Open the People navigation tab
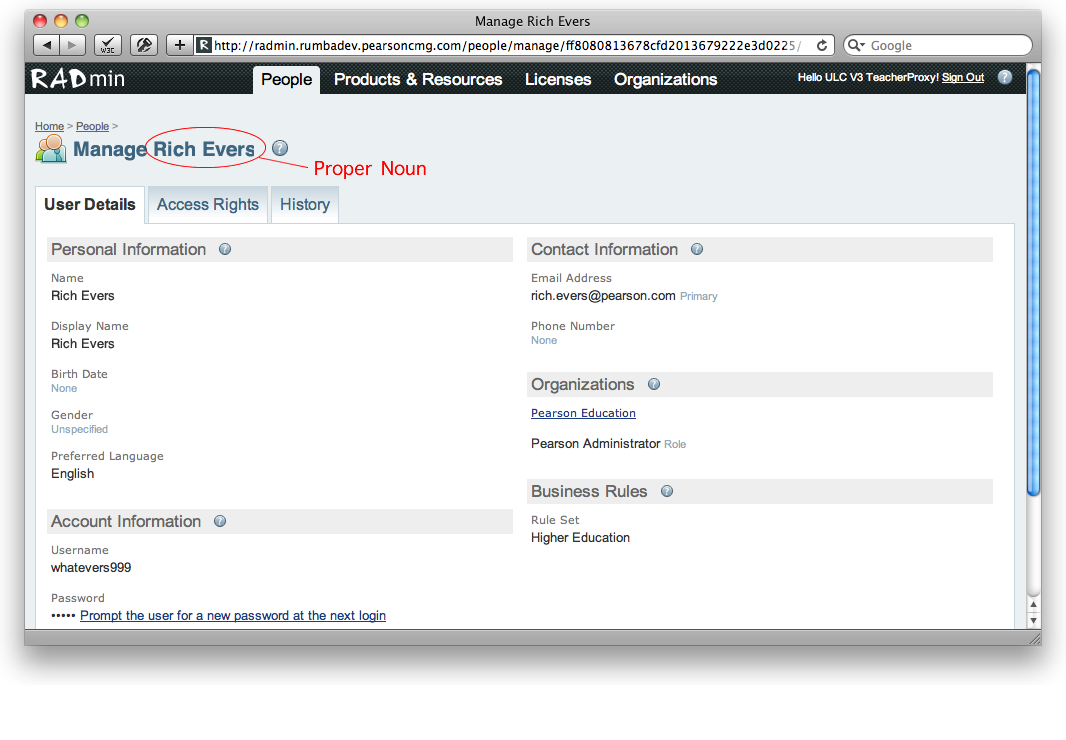 (286, 80)
